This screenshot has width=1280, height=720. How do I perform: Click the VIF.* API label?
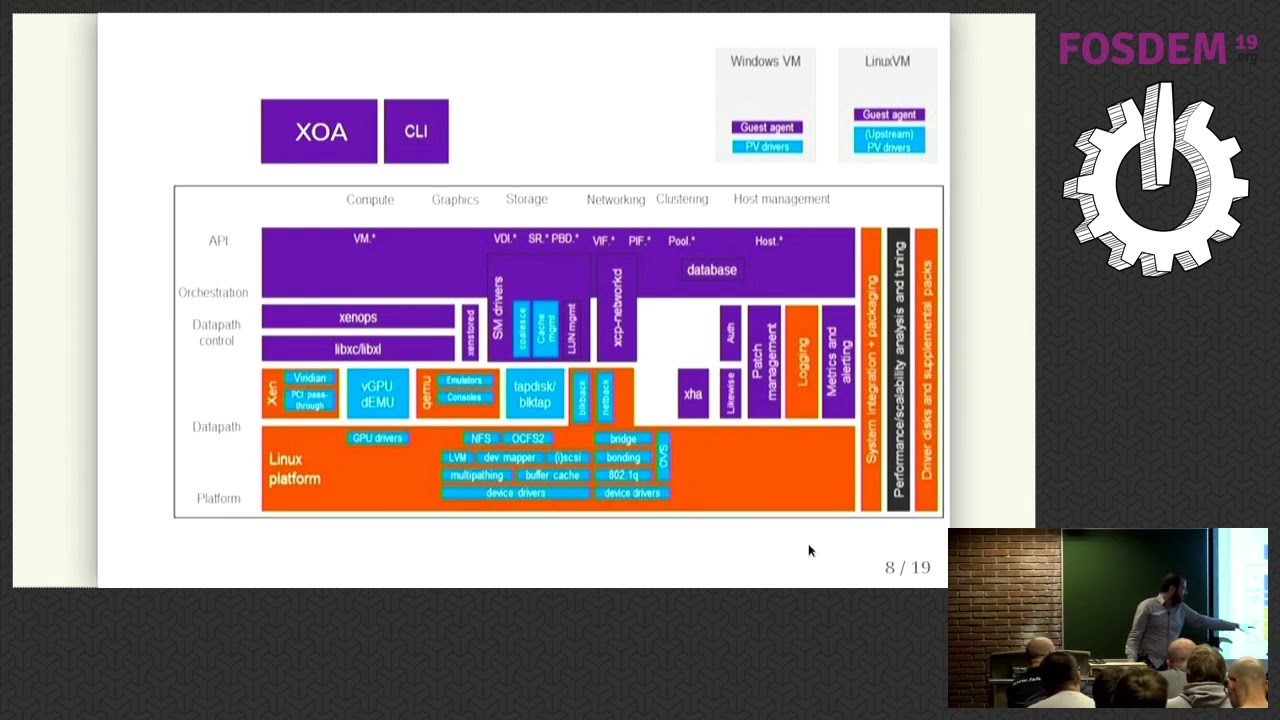point(603,241)
